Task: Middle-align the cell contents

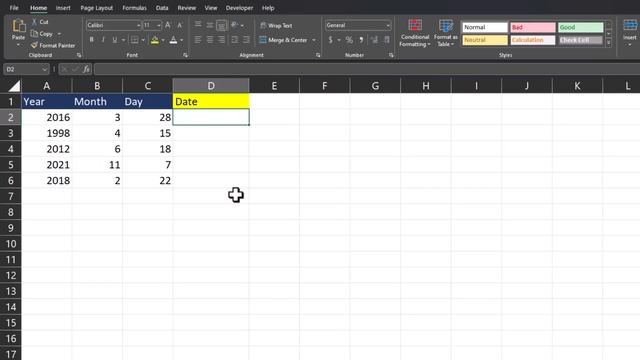Action: [210, 25]
